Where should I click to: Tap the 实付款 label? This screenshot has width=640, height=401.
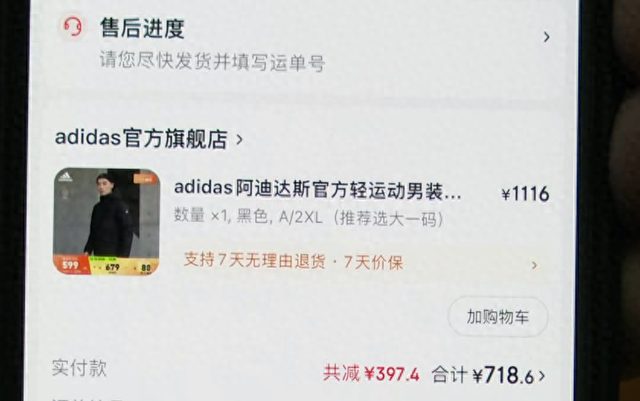coord(79,368)
